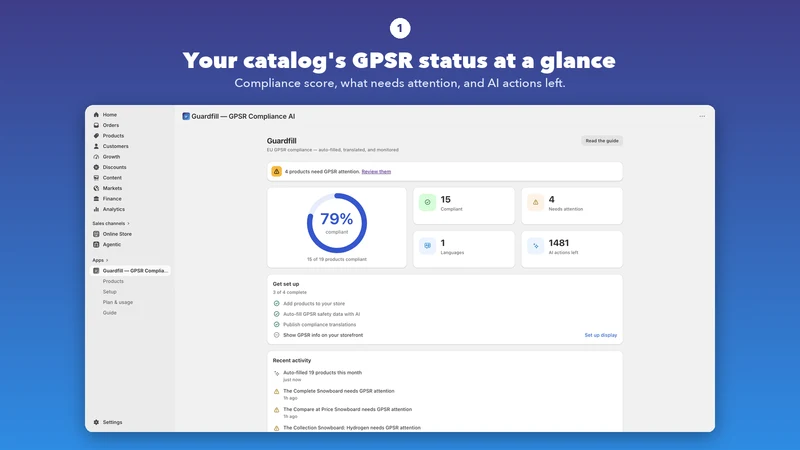Viewport: 800px width, 450px height.
Task: Click the auto-filled activity sparkle icon
Action: (x=277, y=373)
